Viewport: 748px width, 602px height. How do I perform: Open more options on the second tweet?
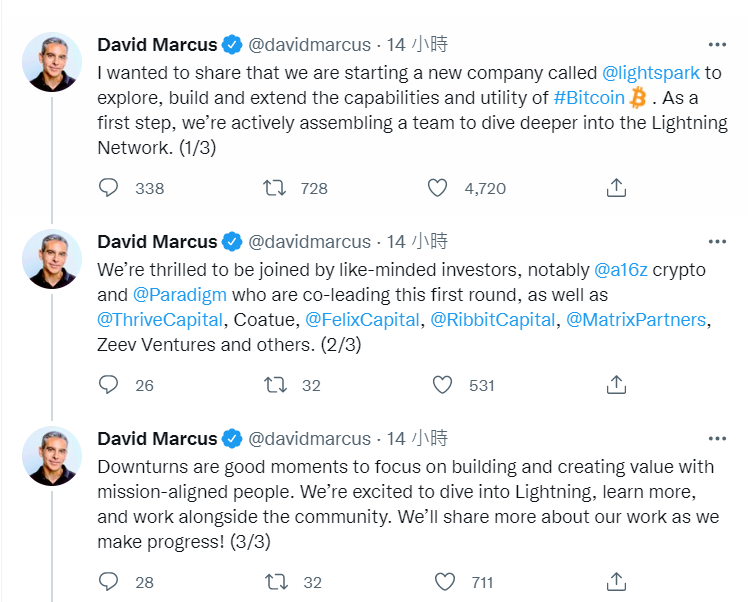[717, 242]
